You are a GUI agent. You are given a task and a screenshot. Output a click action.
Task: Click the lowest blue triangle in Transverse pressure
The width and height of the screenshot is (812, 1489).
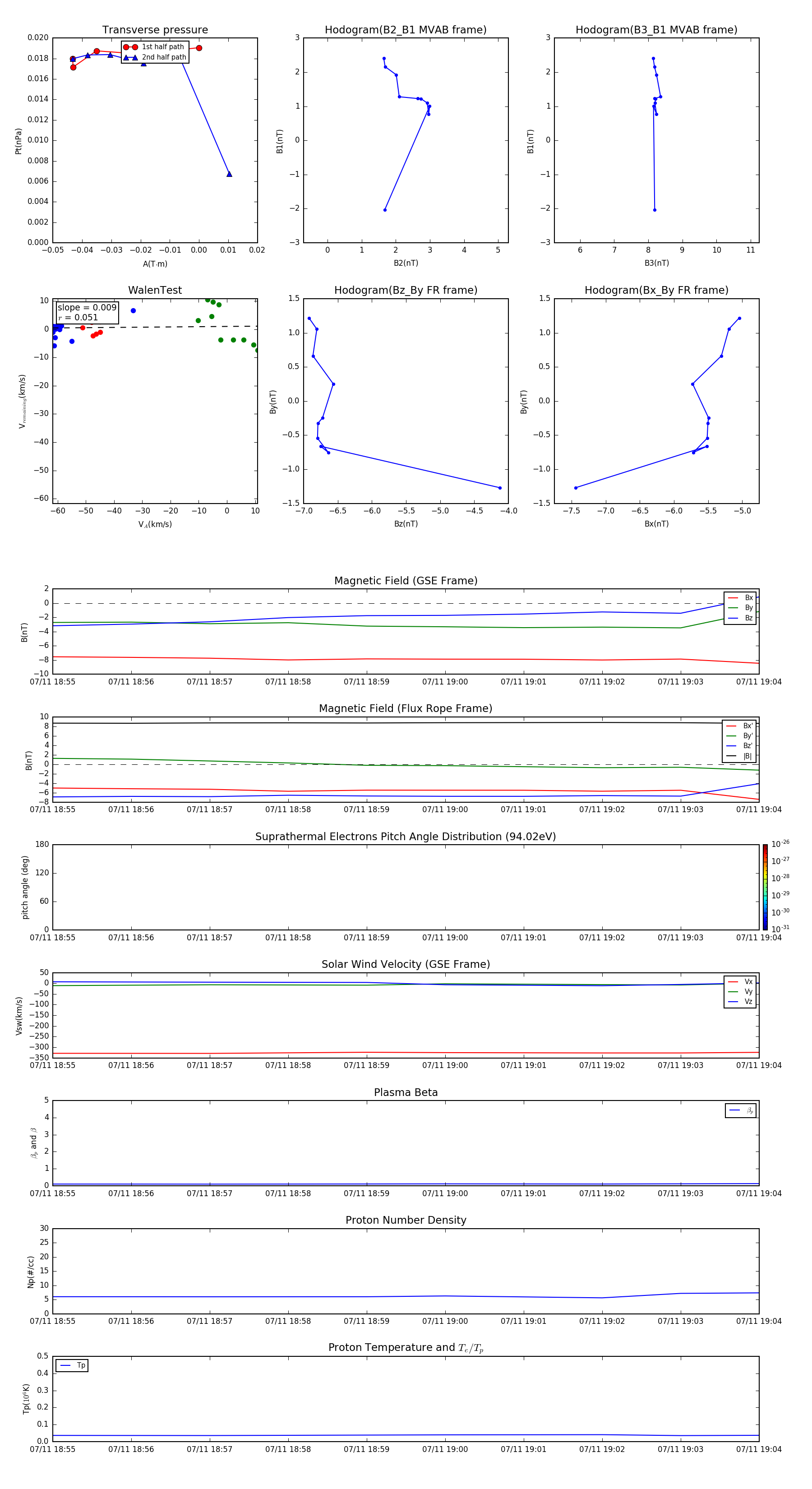click(x=229, y=174)
